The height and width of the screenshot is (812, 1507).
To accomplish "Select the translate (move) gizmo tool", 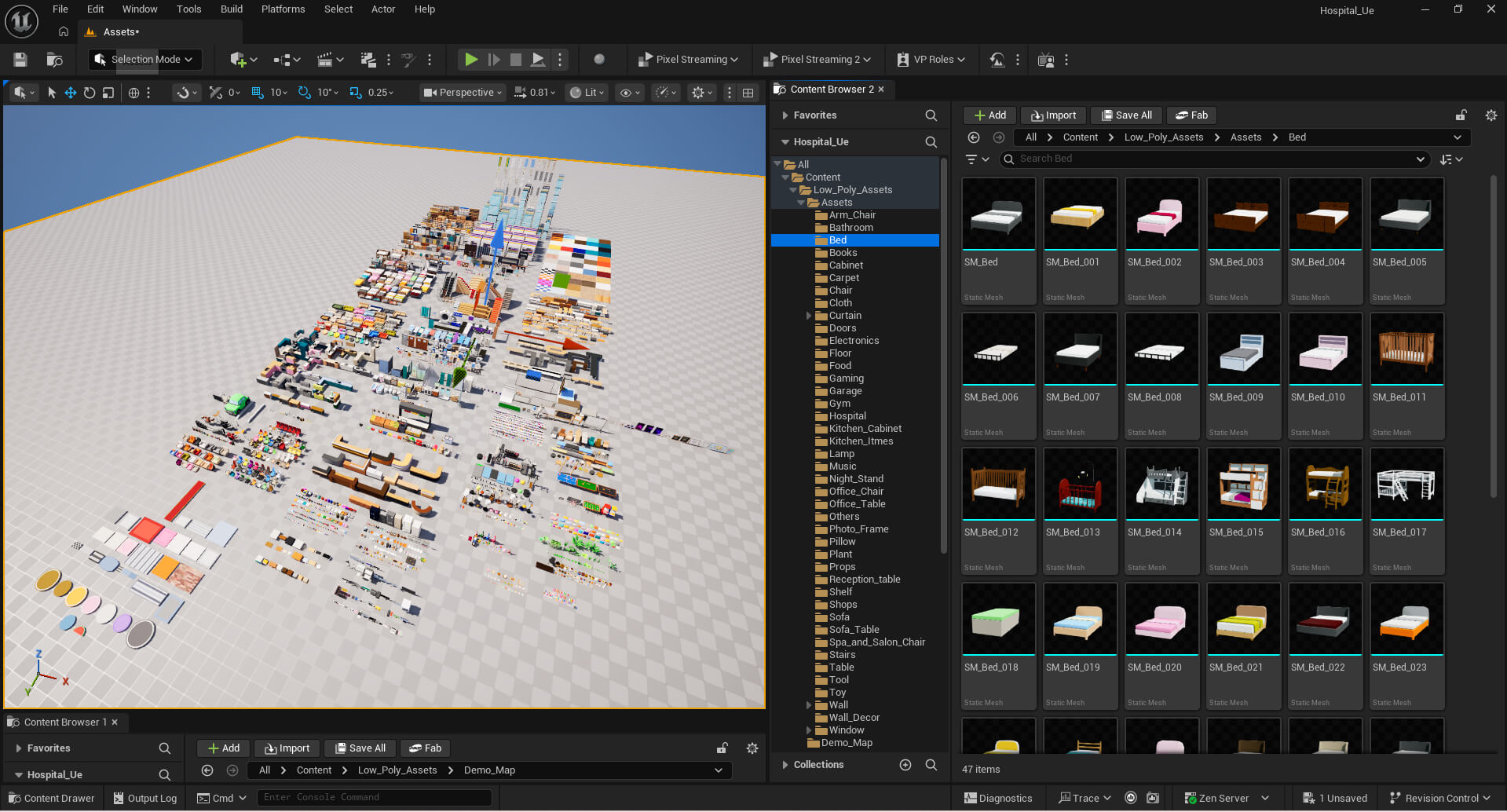I will point(71,93).
